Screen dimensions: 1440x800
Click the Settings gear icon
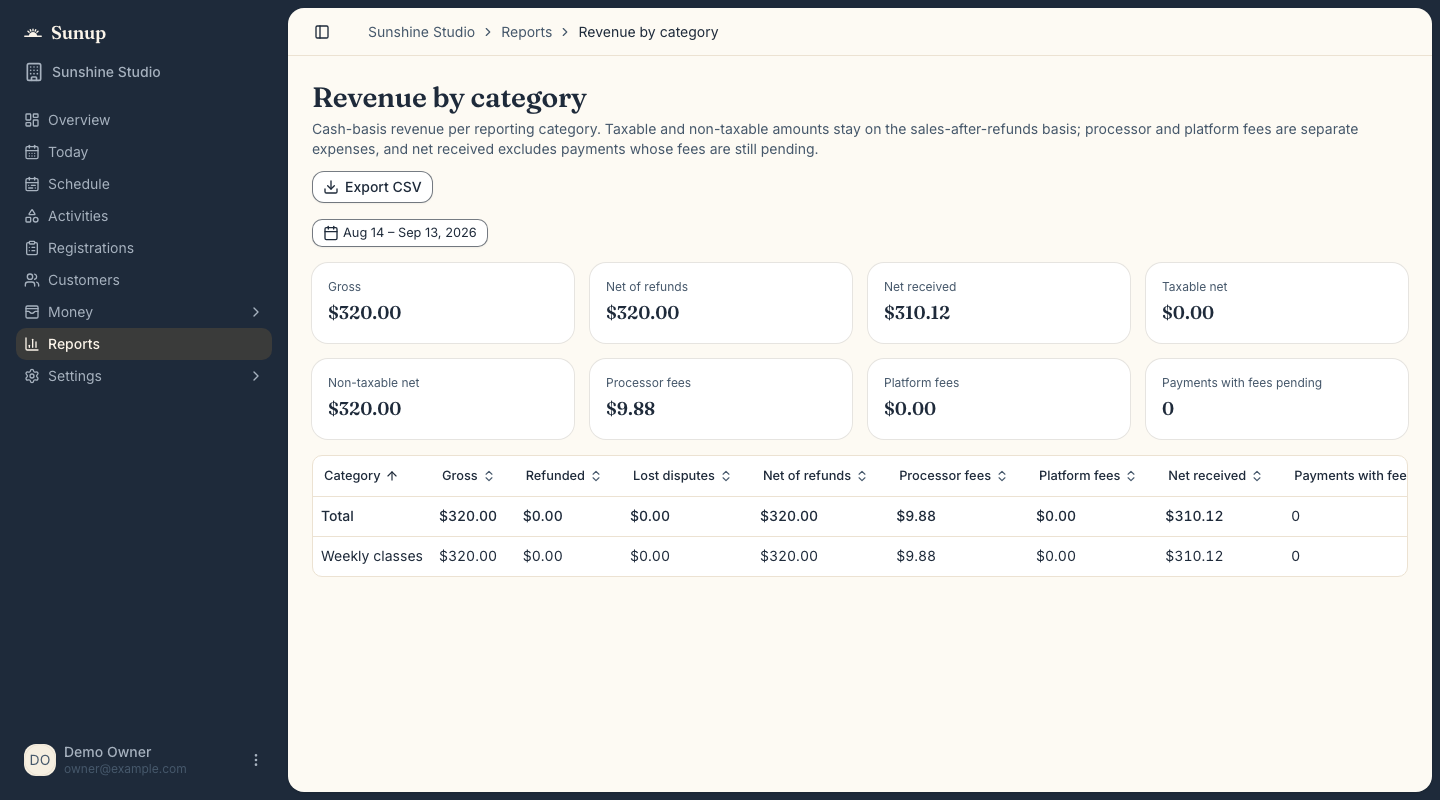tap(32, 376)
